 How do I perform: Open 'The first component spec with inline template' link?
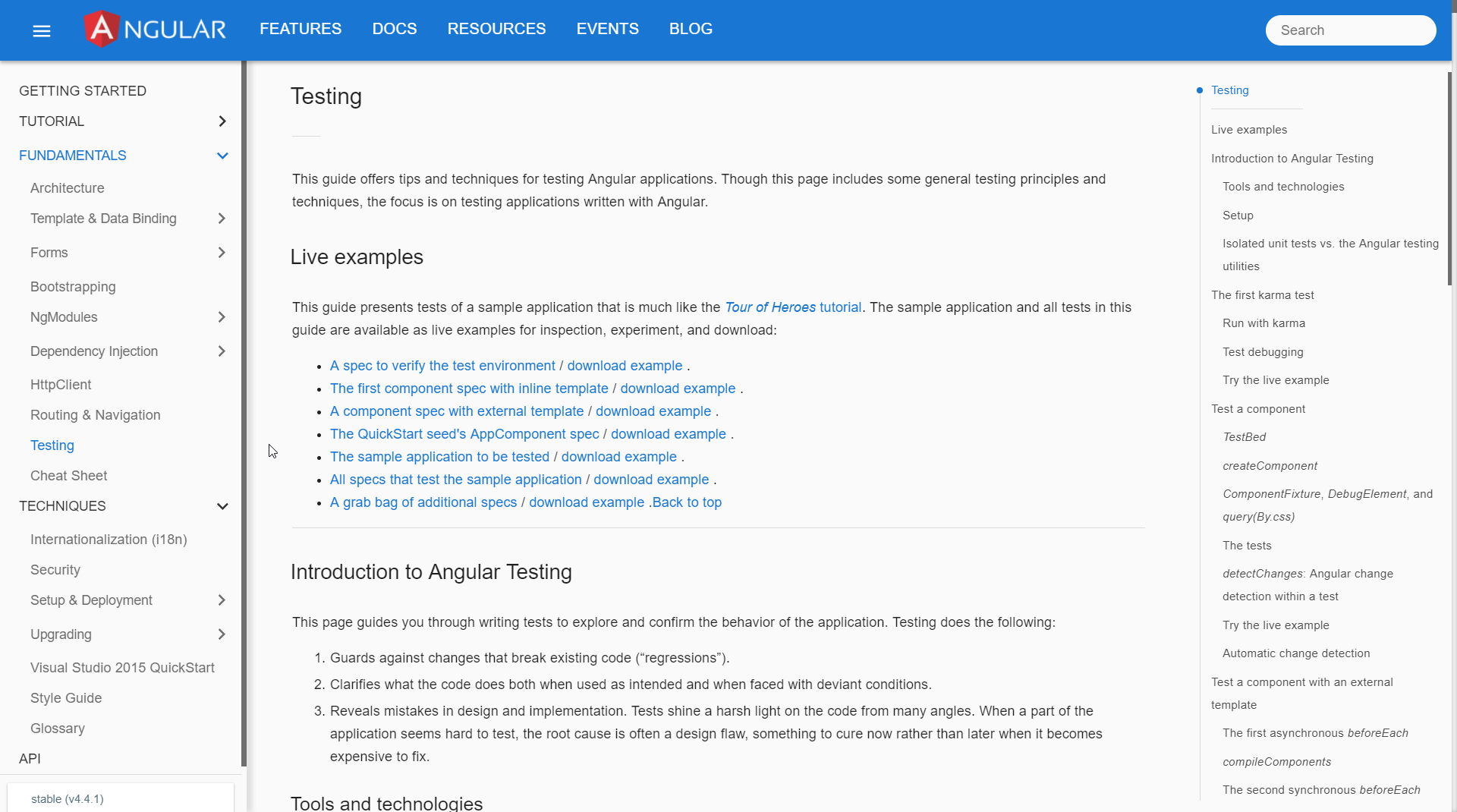tap(469, 389)
